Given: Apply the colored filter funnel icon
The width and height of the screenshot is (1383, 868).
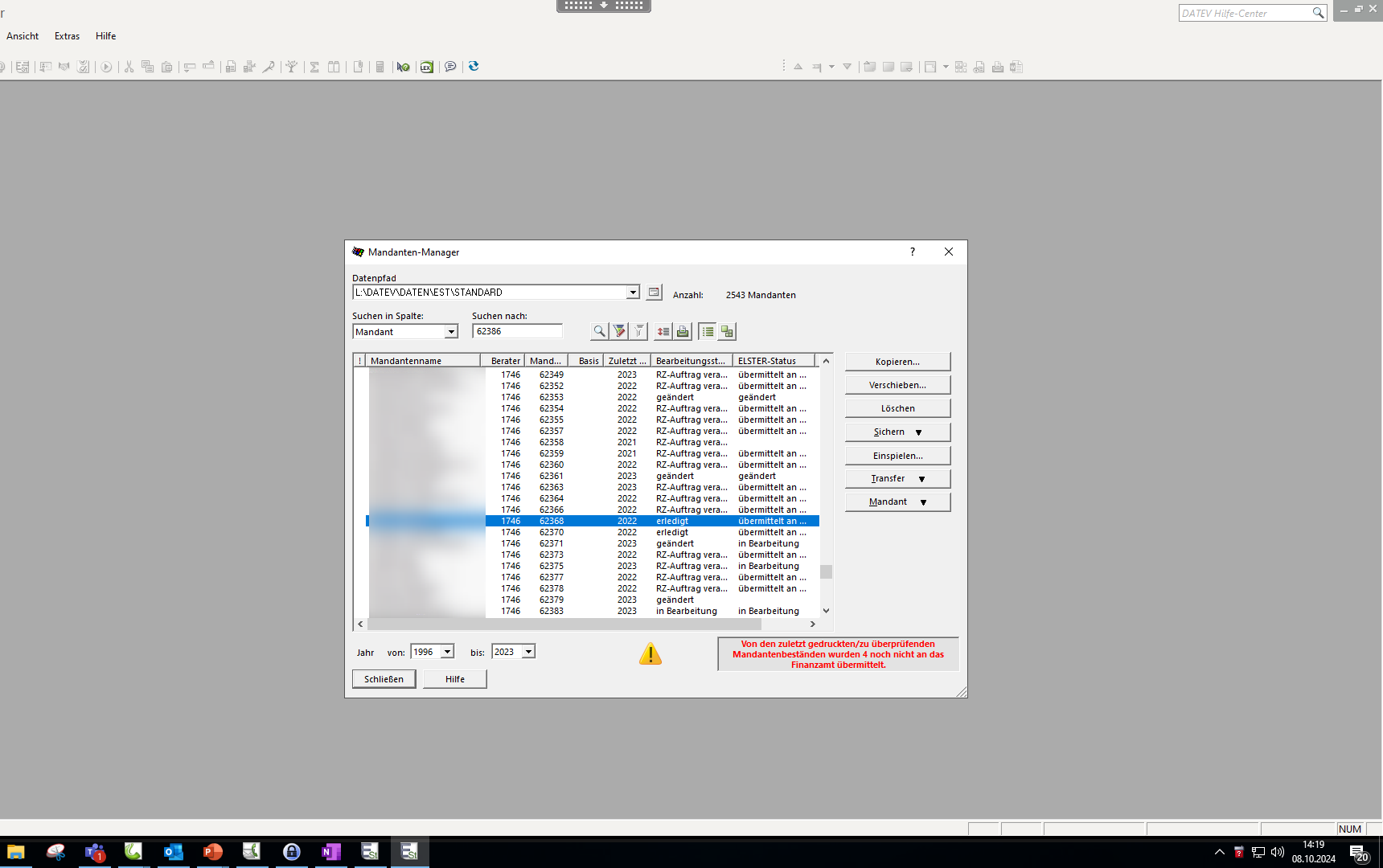Looking at the screenshot, I should click(619, 331).
